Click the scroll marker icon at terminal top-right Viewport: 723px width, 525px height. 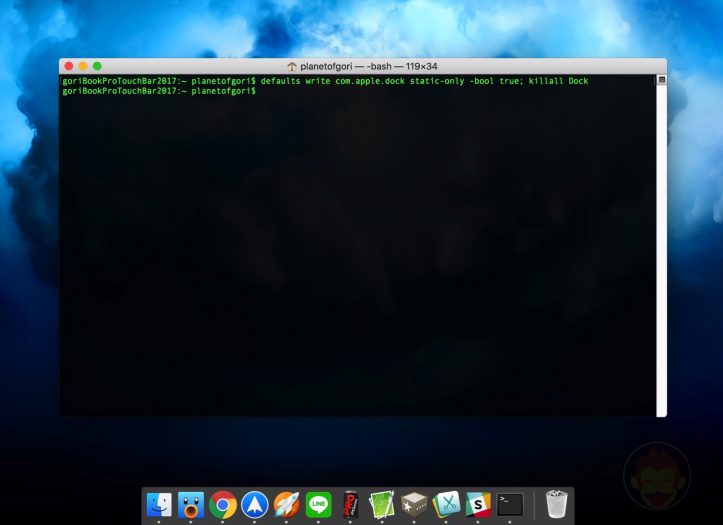click(x=662, y=80)
